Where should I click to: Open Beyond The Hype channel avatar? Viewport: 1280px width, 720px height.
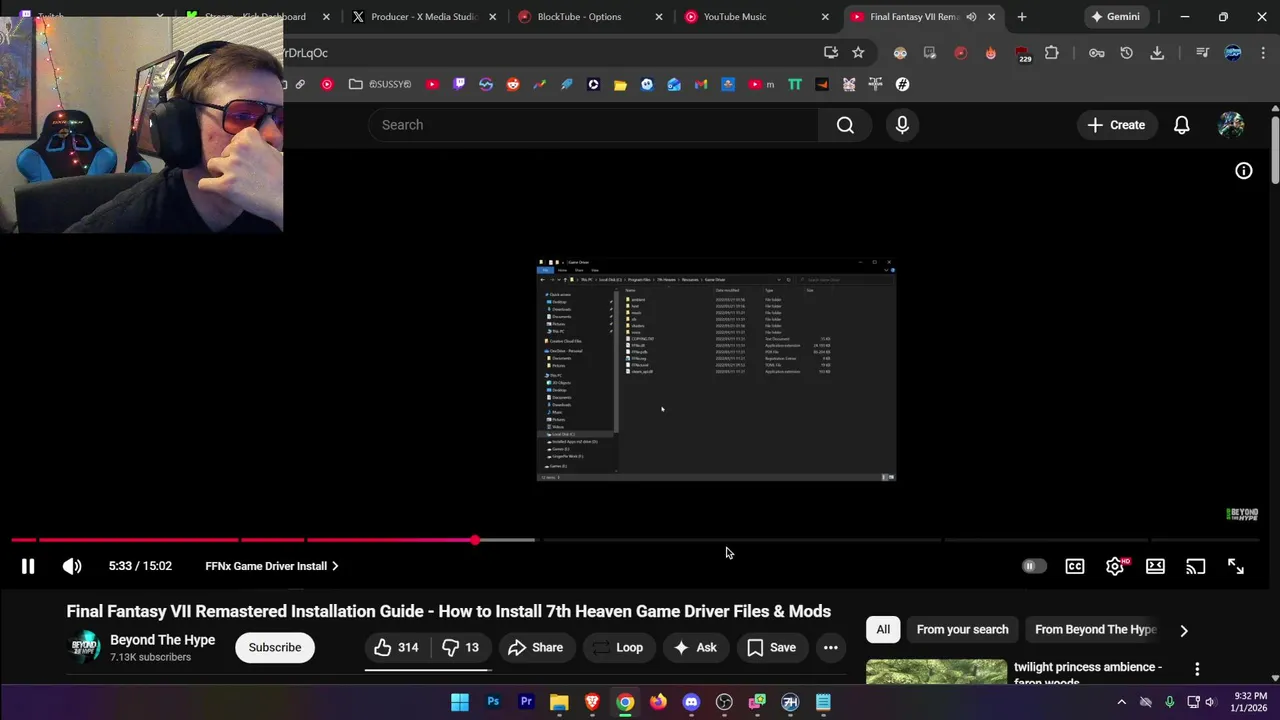[85, 647]
